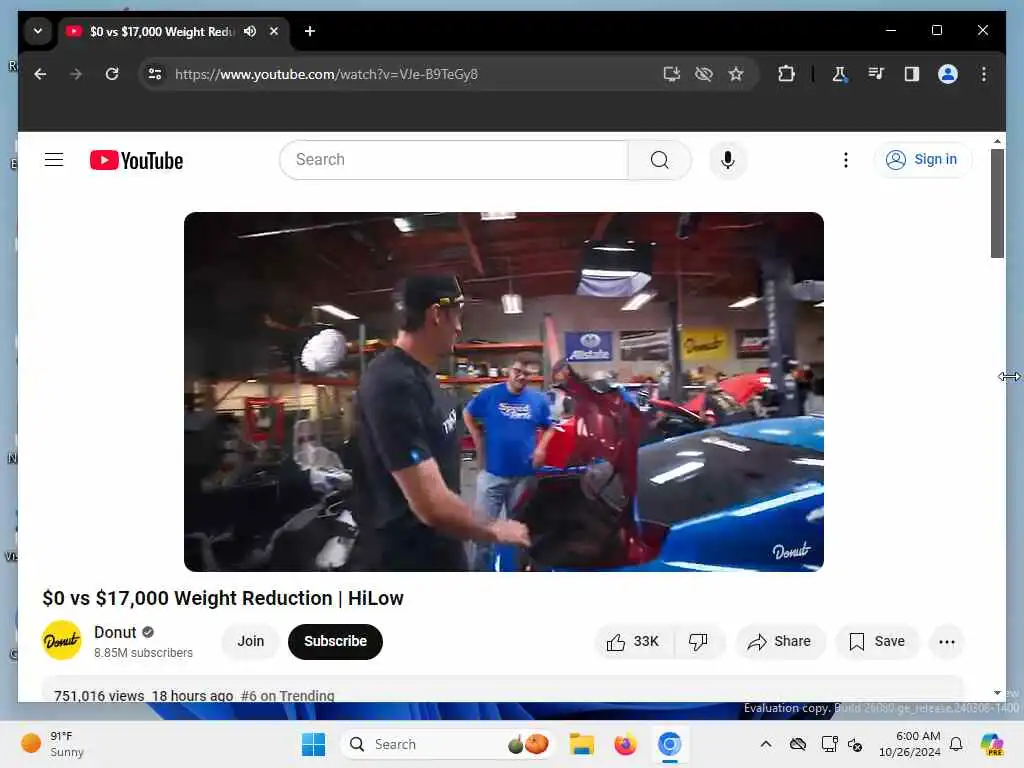Click the forward navigation arrow

[x=76, y=74]
